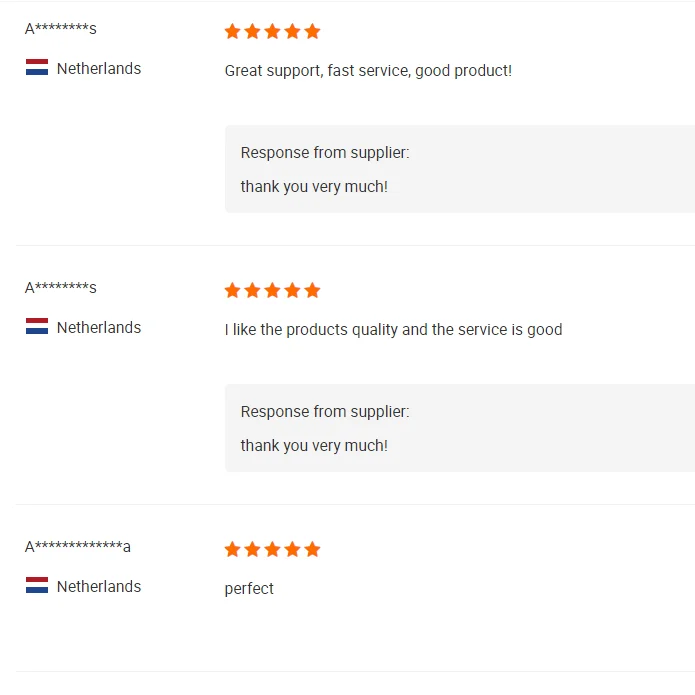This screenshot has width=695, height=695.
Task: Click first star in the 'perfect' review
Action: 233,549
